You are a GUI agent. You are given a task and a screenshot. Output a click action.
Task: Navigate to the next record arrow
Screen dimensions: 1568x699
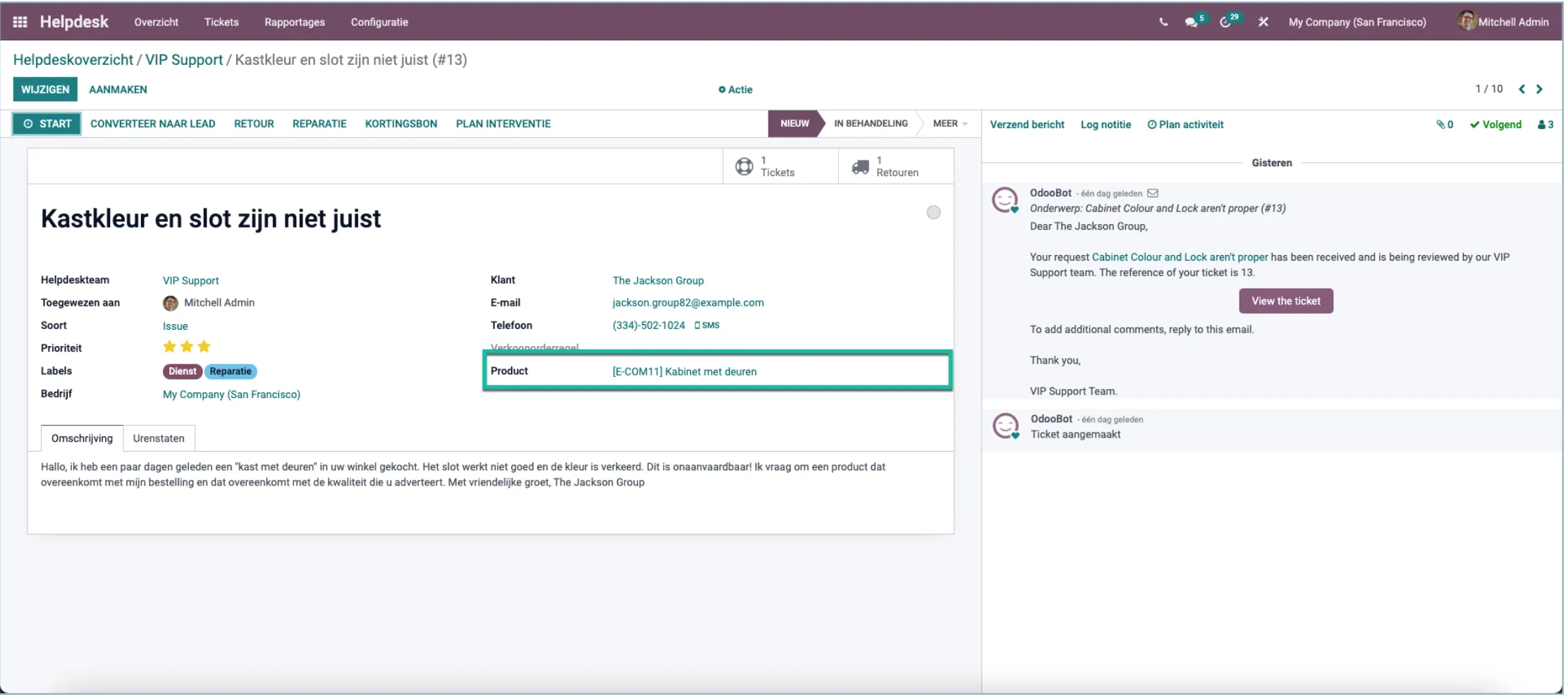tap(1540, 89)
